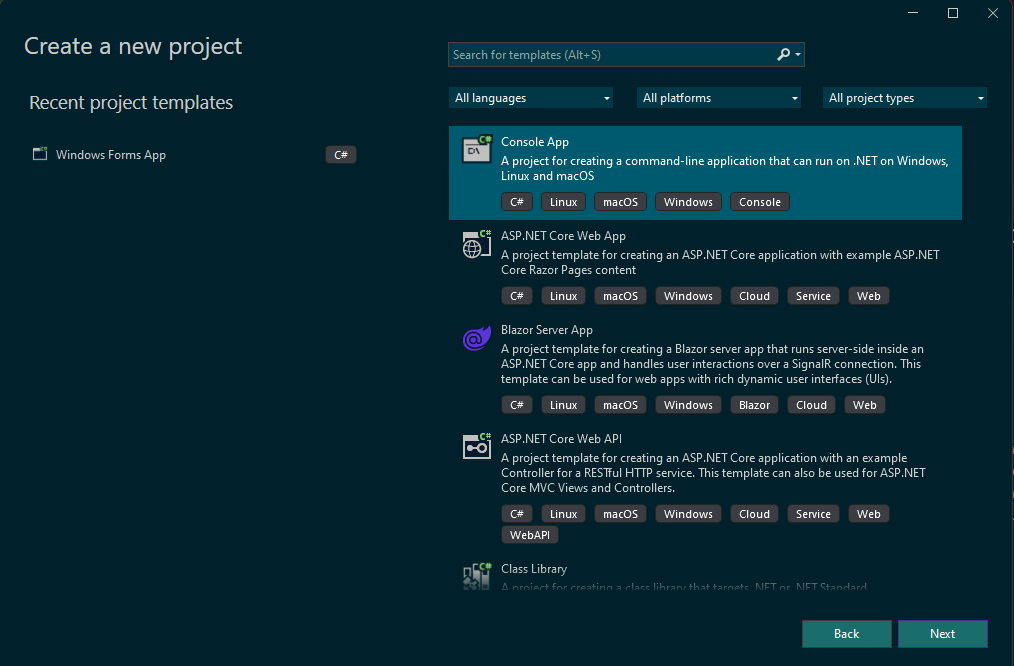Click the ASP.NET Core Web API icon
1014x666 pixels.
[477, 446]
